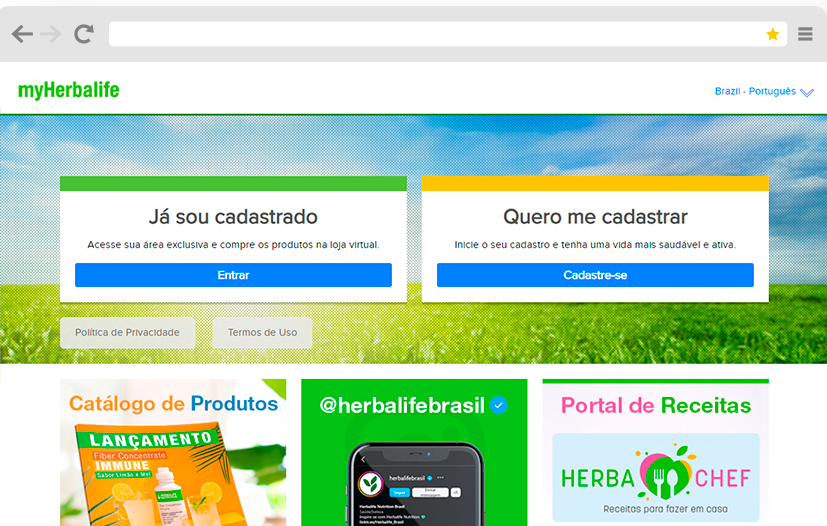Screen dimensions: 827x526
Task: Click the Lançamento Fiber Concentrate catalog image
Action: point(160,475)
